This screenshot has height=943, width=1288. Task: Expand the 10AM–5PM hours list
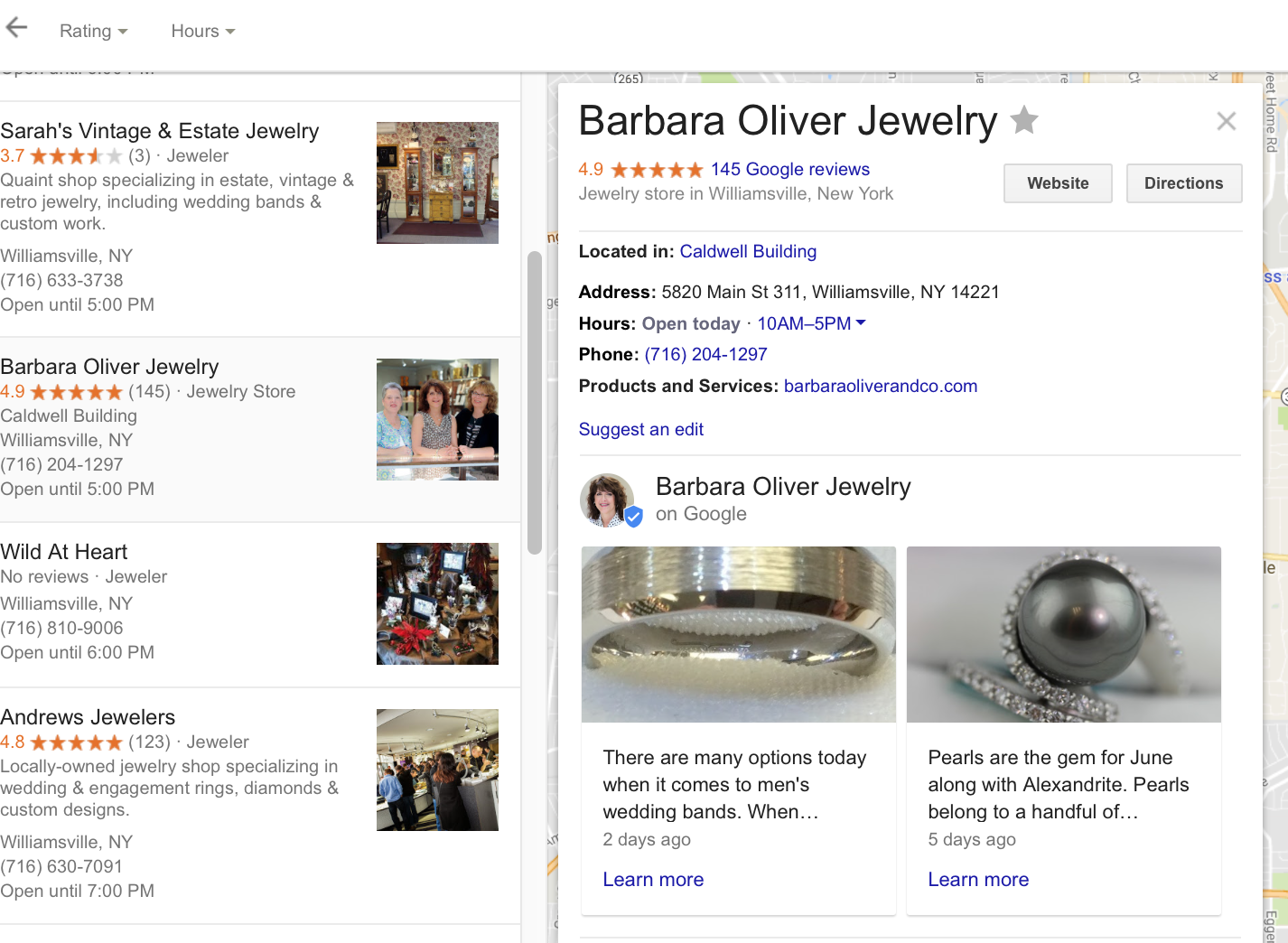[811, 323]
